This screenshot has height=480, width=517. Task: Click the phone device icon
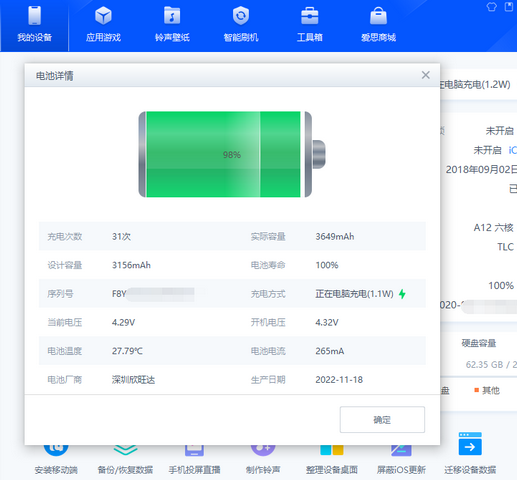point(35,16)
